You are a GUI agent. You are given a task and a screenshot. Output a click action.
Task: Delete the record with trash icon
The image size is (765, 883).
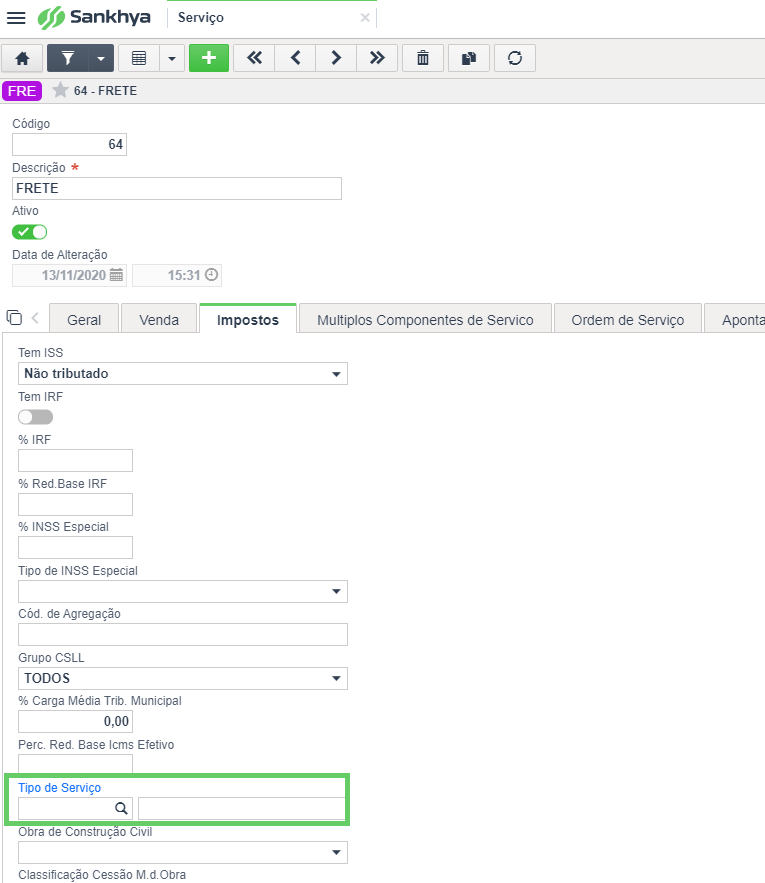point(423,58)
